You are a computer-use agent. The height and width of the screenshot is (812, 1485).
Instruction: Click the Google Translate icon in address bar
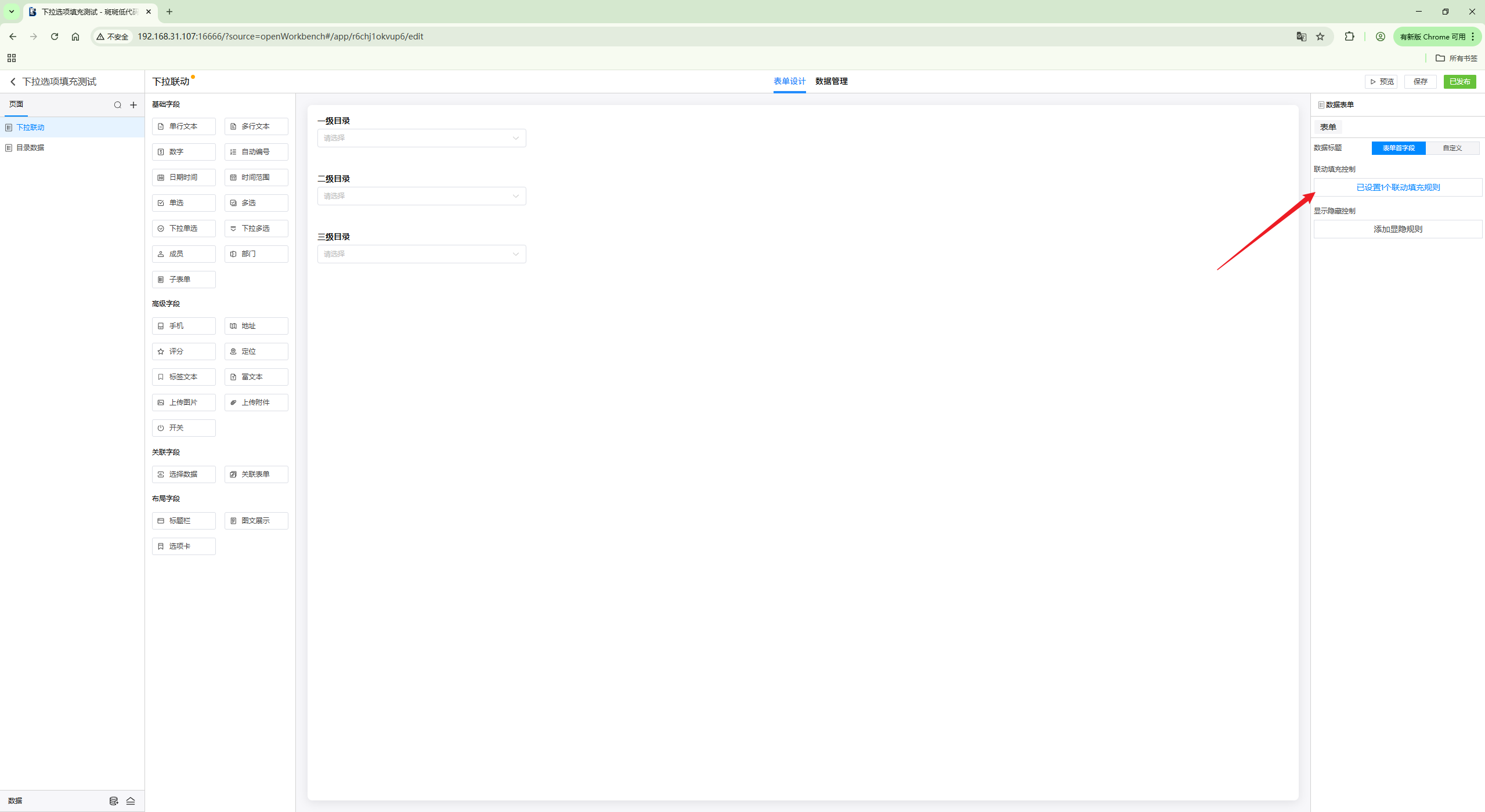coord(1301,37)
